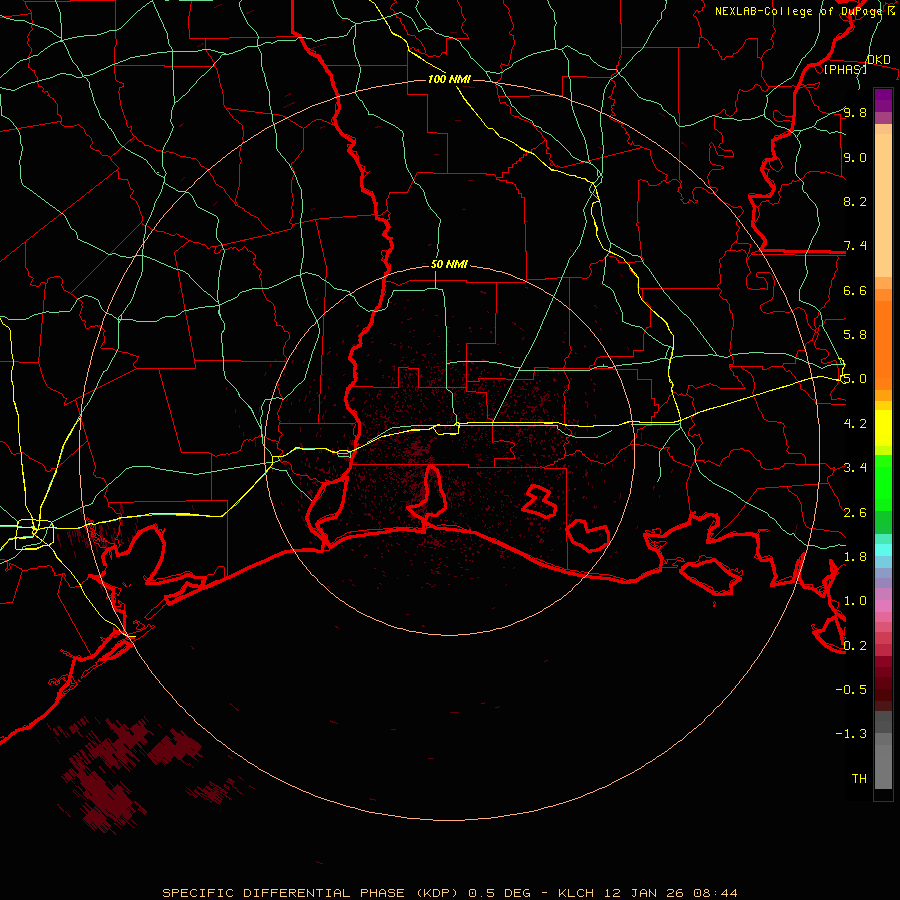Click the 5.0 scale value
Screen dimensions: 900x900
855,379
